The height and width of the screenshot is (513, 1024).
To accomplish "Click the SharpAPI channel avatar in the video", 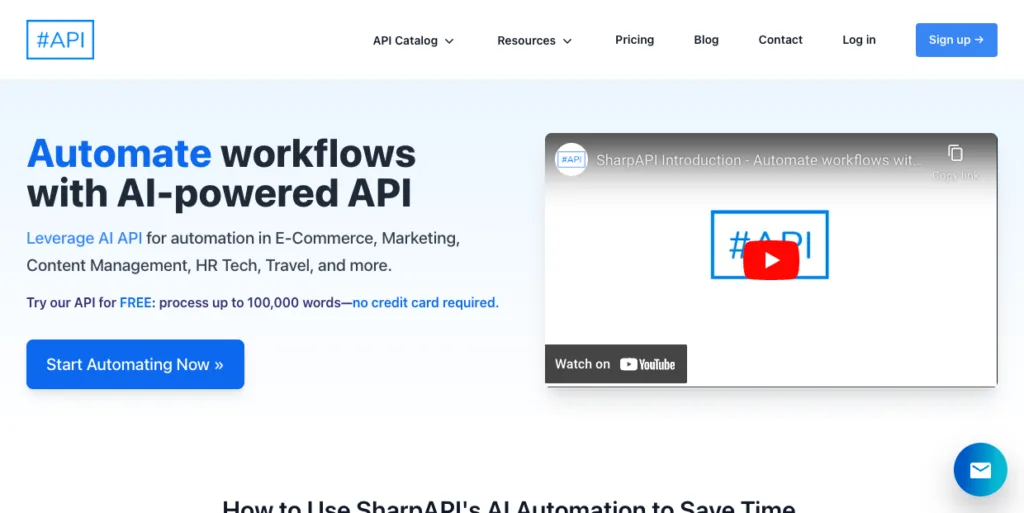I will point(571,159).
